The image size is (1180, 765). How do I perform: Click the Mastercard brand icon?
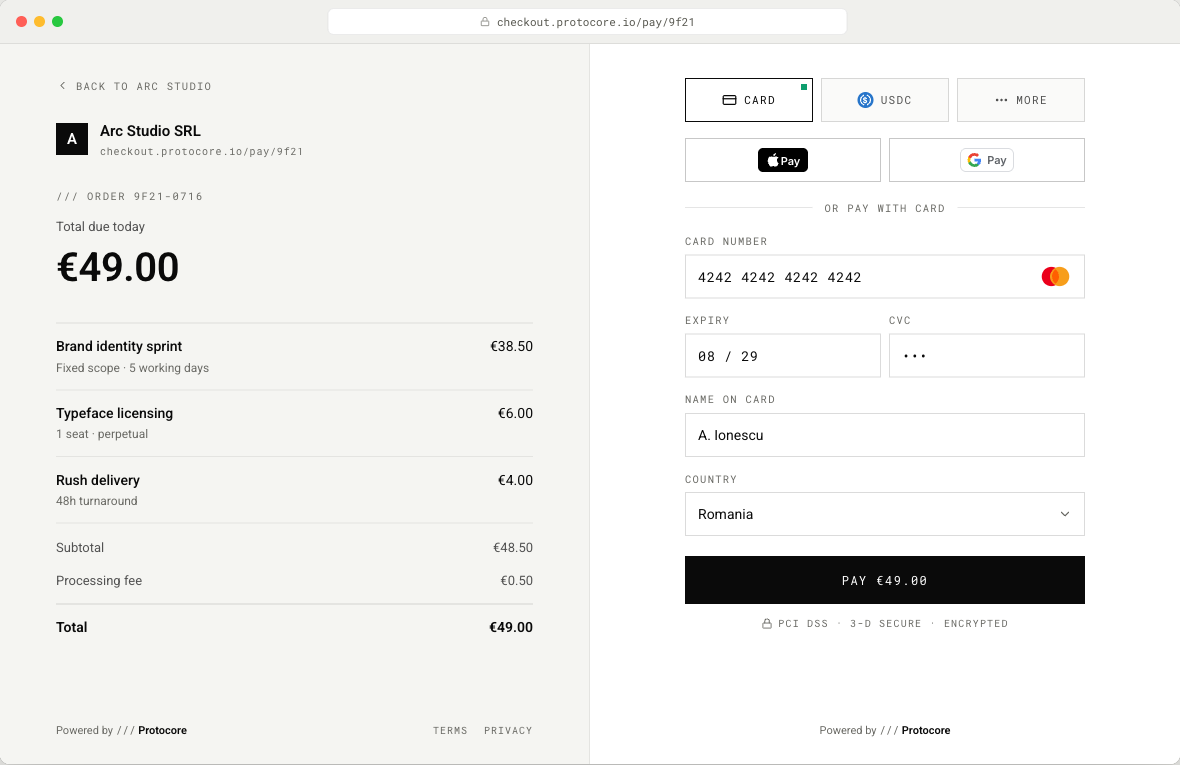1055,277
